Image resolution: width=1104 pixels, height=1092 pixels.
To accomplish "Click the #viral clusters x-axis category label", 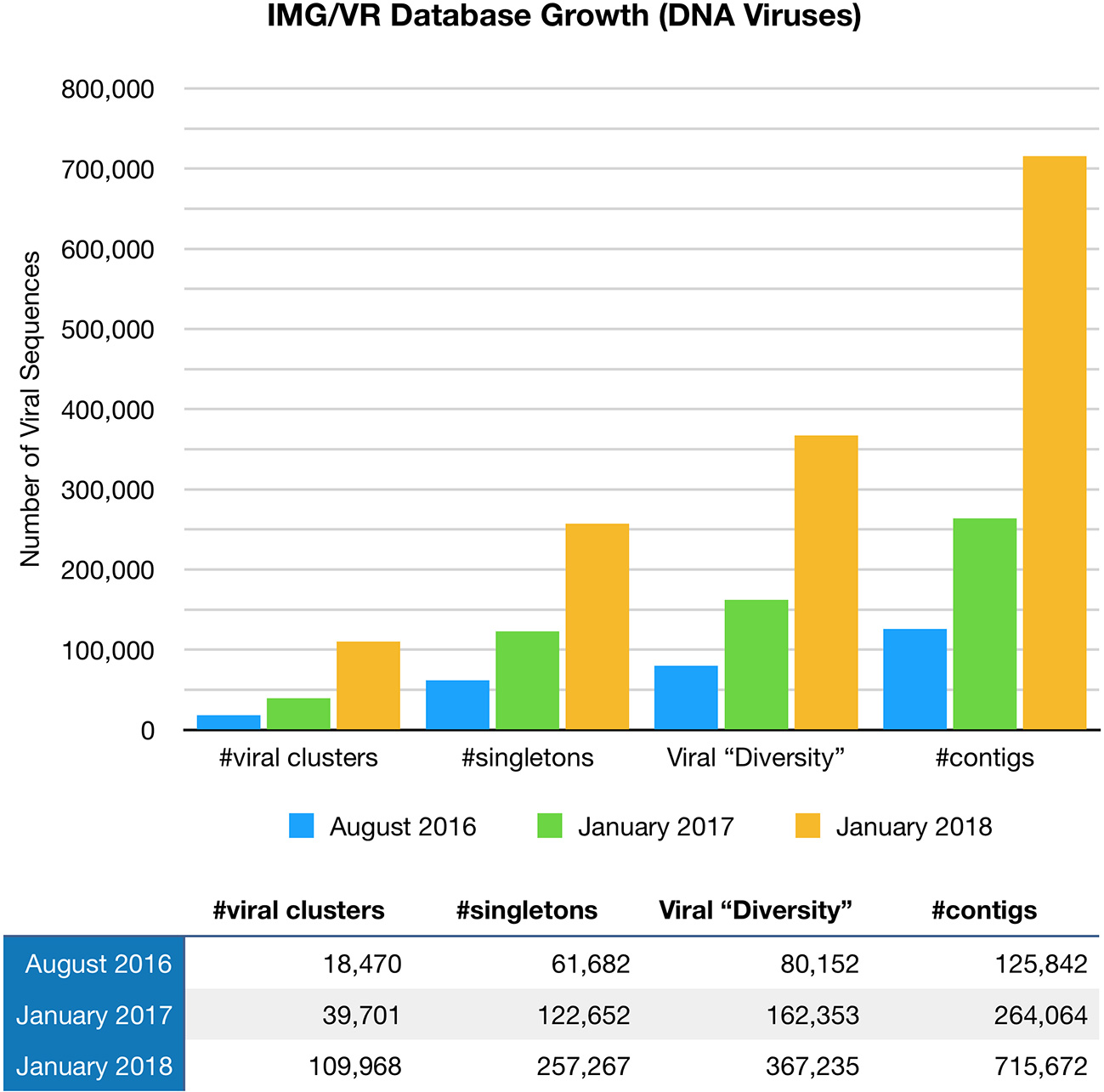I will tap(298, 757).
